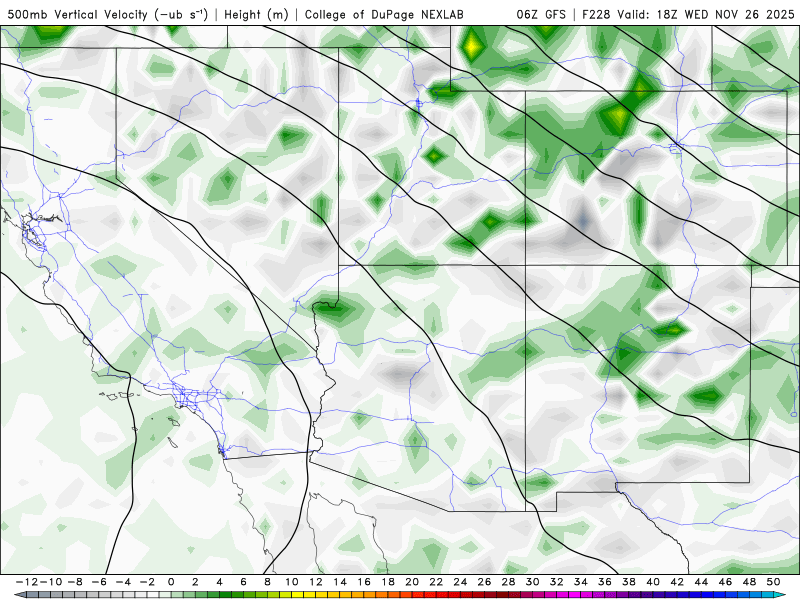This screenshot has height=600, width=800.
Task: Click the "10" colorbar label
Action: tap(291, 582)
